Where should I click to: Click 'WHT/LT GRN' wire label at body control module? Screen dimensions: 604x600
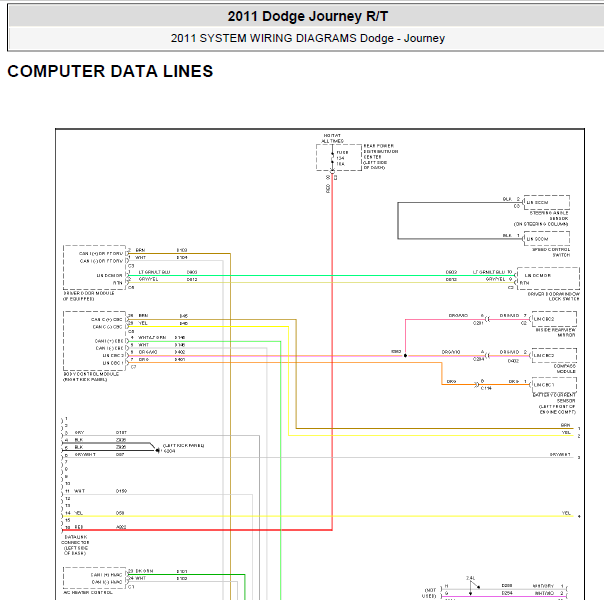152,337
